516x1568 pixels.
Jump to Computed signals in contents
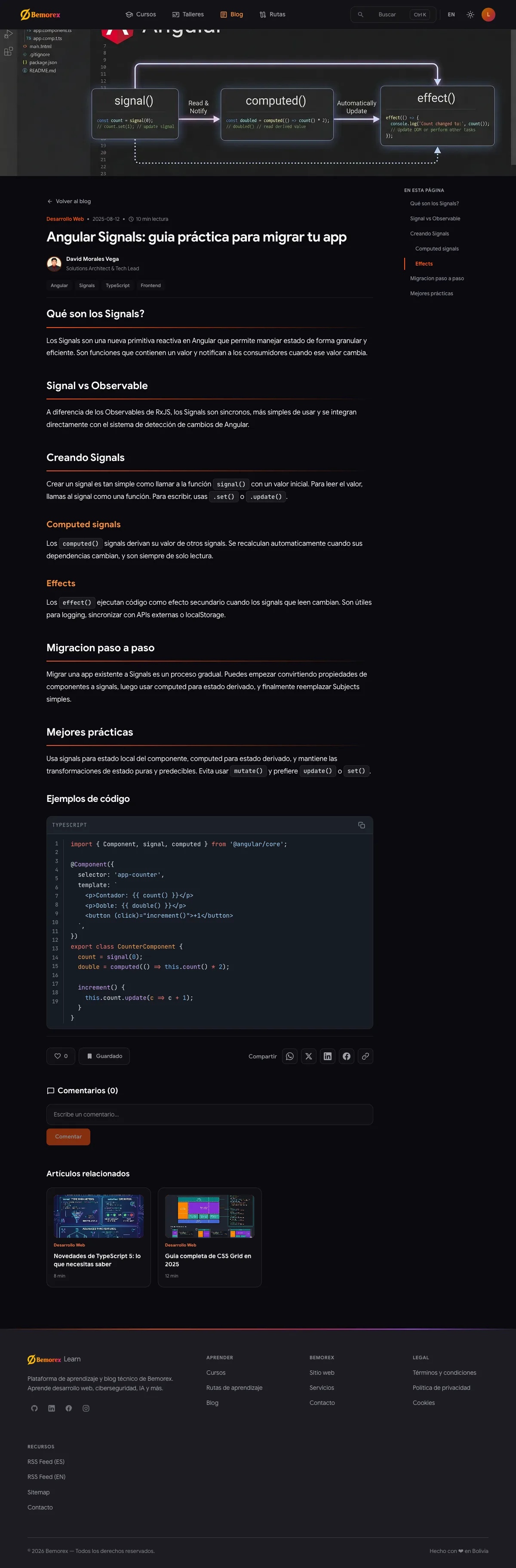[436, 249]
